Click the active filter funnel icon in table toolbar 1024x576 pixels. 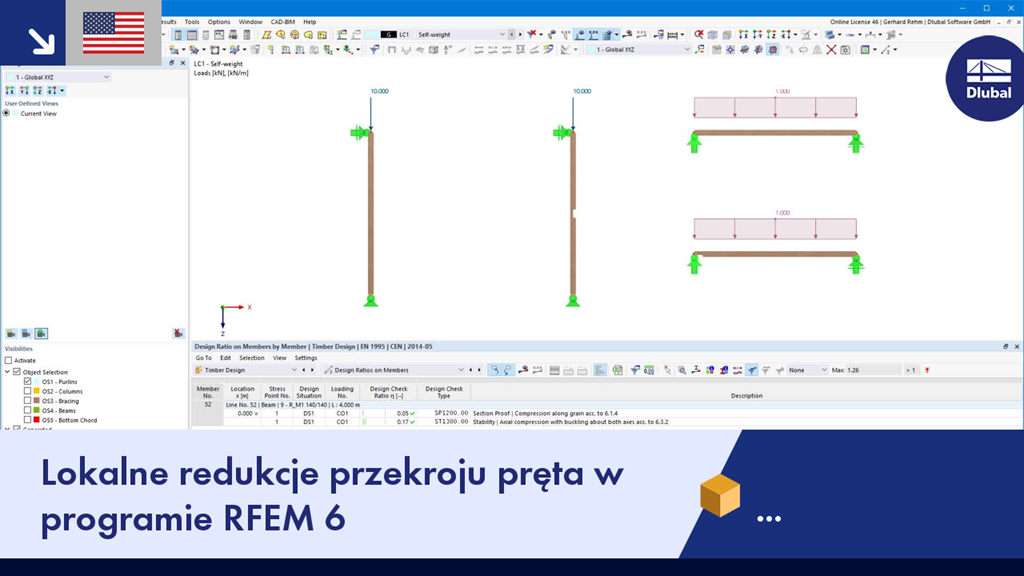pos(752,370)
